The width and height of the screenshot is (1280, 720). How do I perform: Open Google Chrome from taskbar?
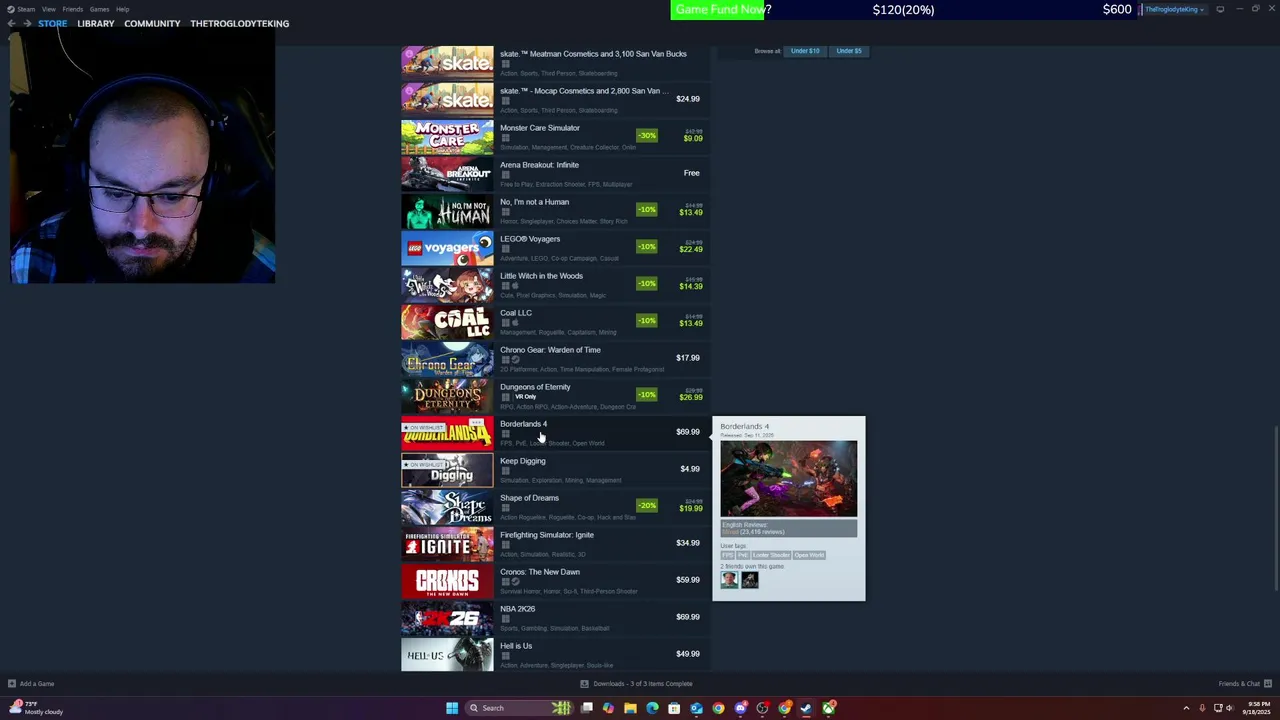(718, 708)
